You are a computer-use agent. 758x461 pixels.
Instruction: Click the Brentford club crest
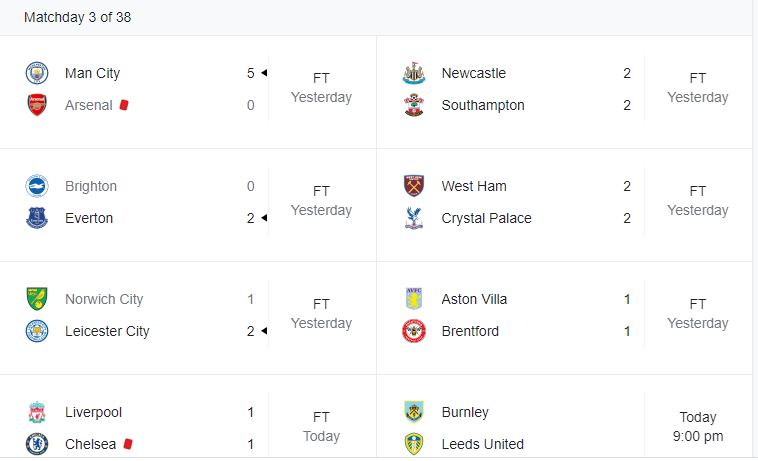414,331
